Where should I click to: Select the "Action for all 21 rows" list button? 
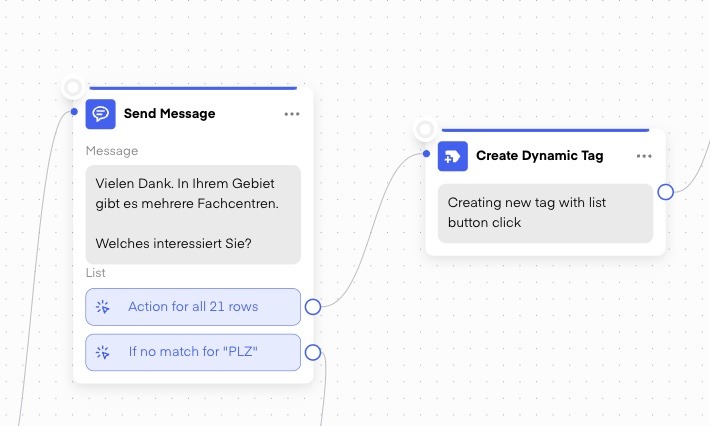192,307
